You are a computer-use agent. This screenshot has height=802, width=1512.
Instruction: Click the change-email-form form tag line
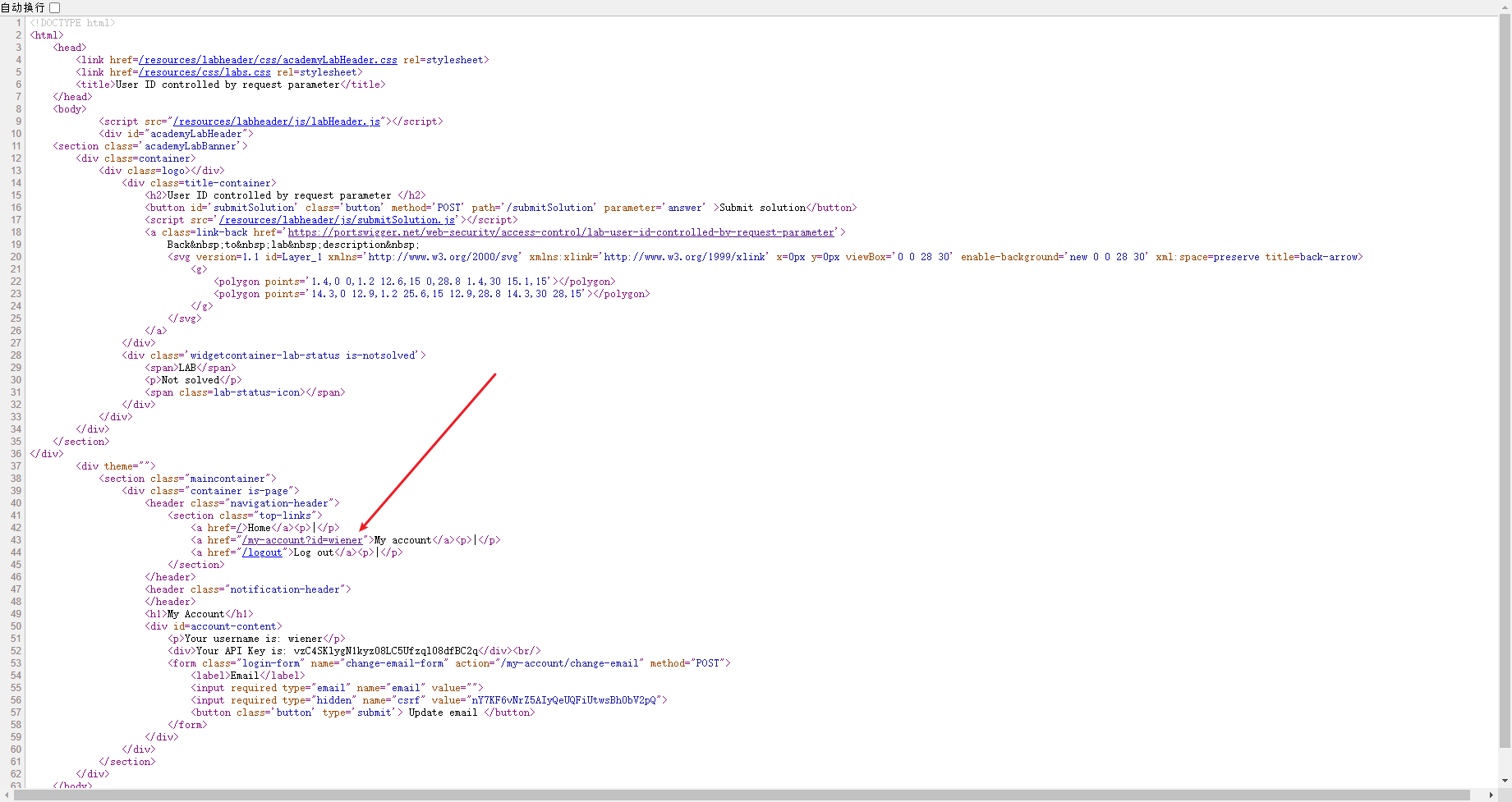click(449, 663)
